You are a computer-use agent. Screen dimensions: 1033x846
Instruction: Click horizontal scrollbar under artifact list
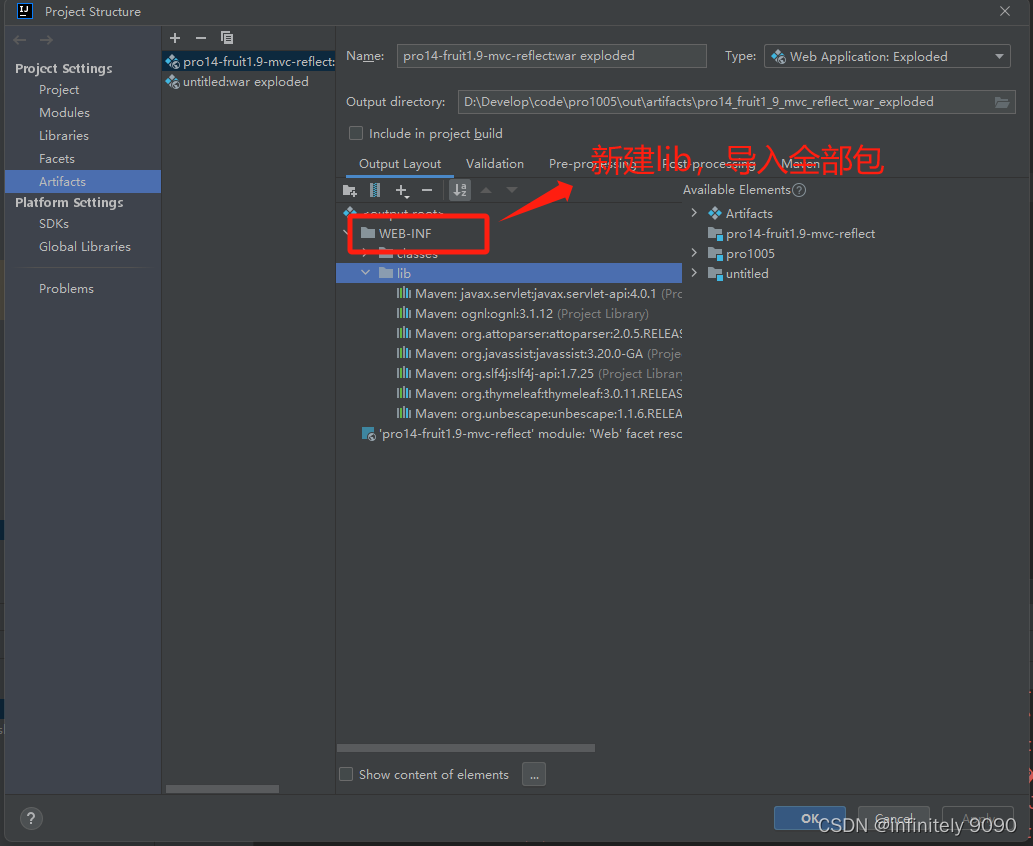(x=222, y=789)
